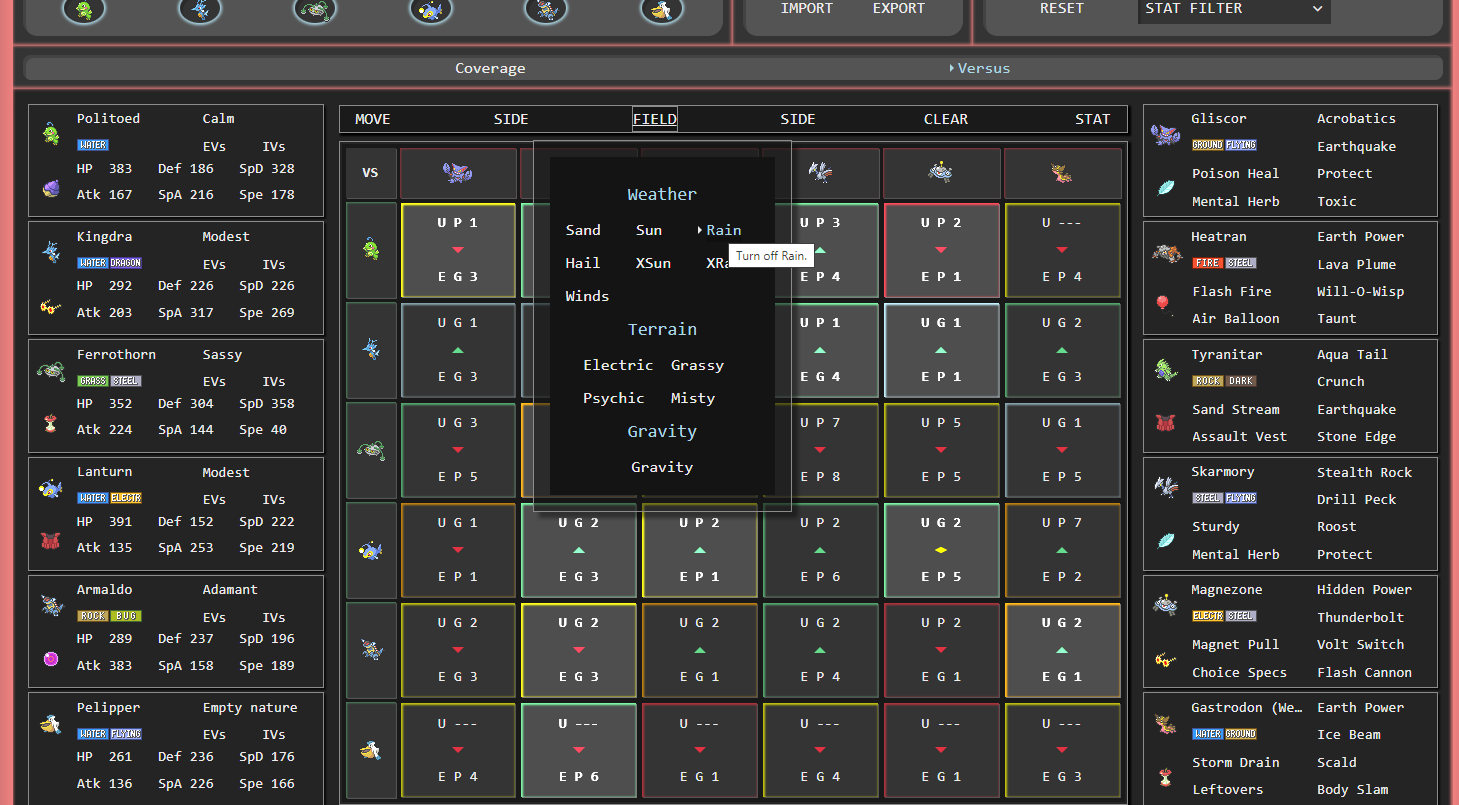Click Tyranitar's Assault Vest item icon
Image resolution: width=1459 pixels, height=805 pixels.
pyautogui.click(x=1164, y=423)
